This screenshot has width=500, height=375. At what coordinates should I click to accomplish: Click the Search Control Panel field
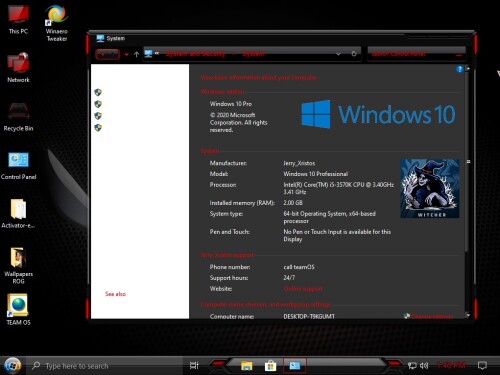pos(417,54)
